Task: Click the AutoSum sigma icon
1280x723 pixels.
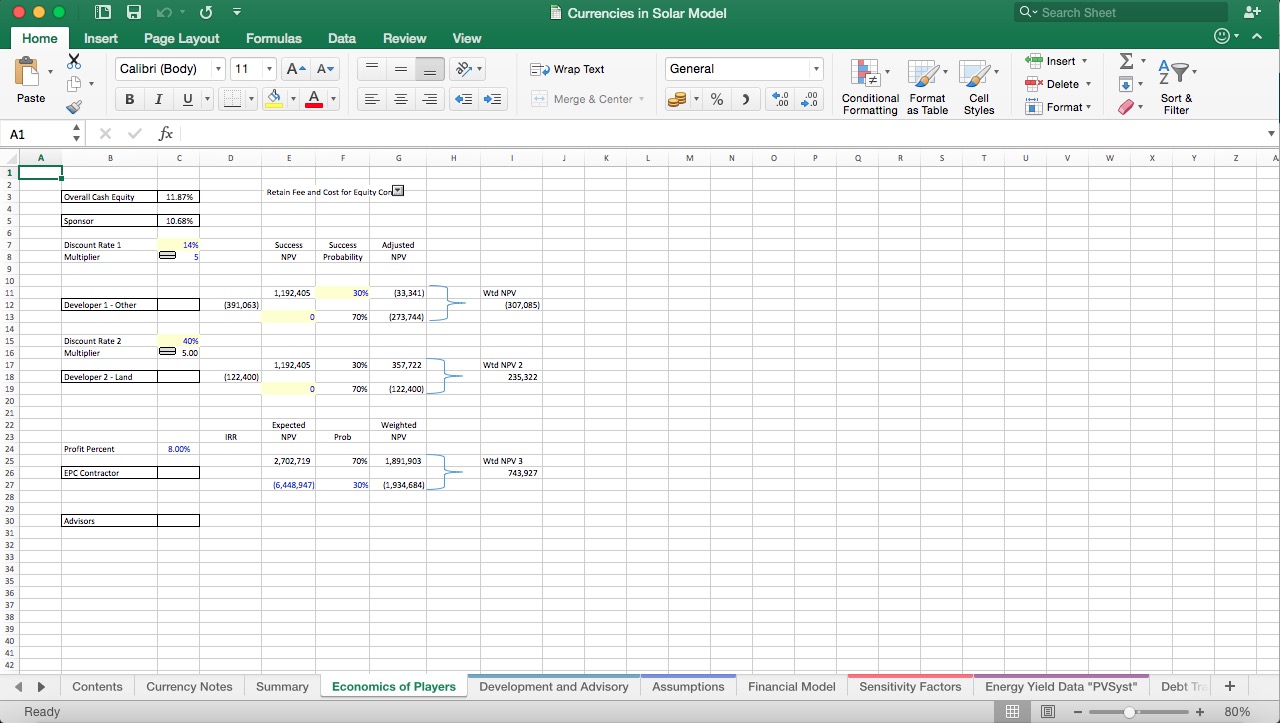Action: pos(1126,62)
